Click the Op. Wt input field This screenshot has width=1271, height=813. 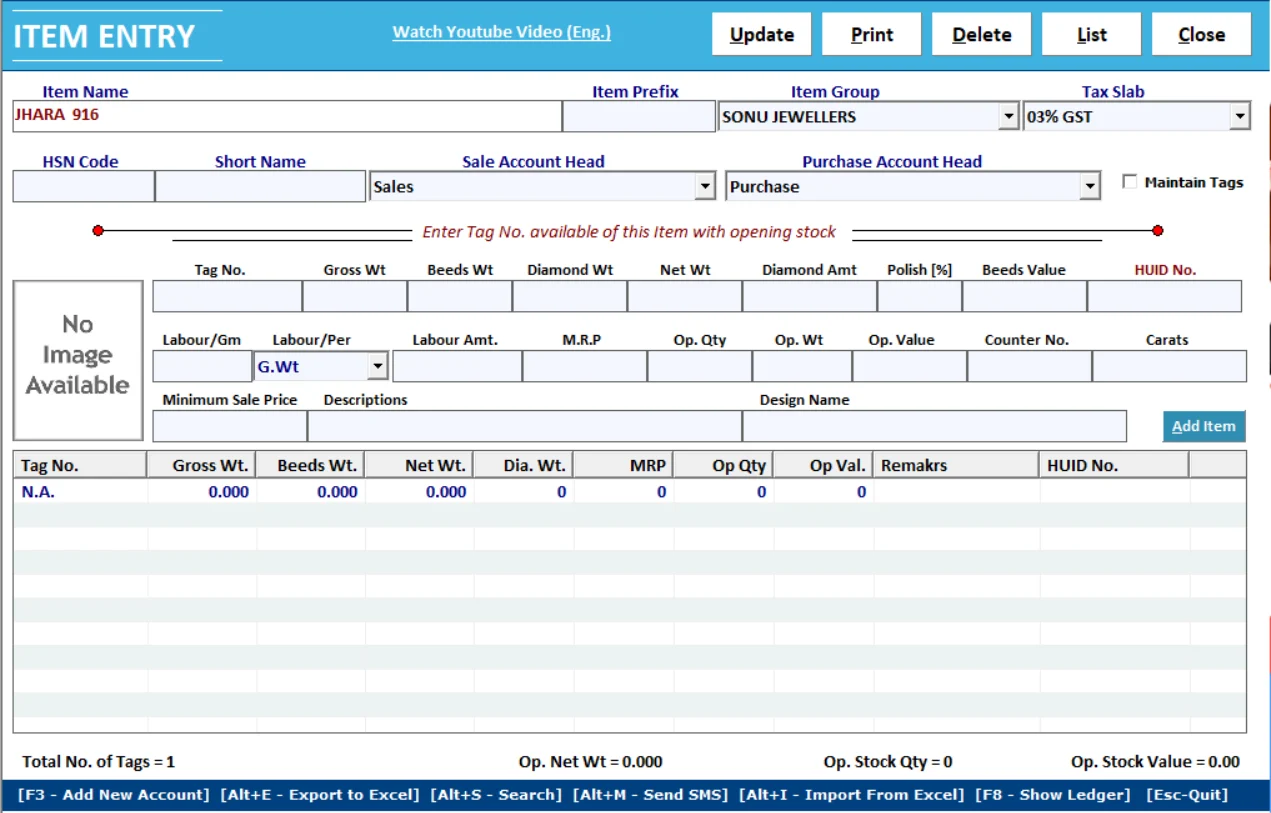(x=802, y=367)
